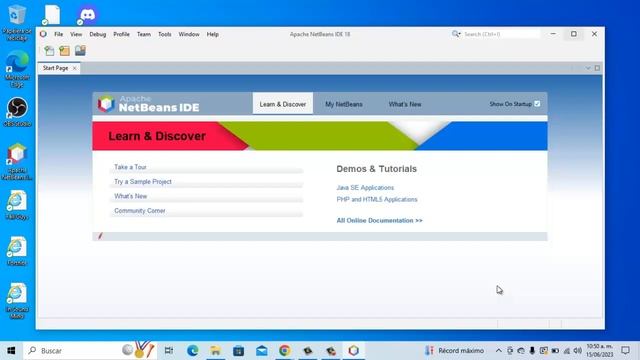Click the network icon in system tray
Viewport: 640px width, 360px height.
[567, 351]
